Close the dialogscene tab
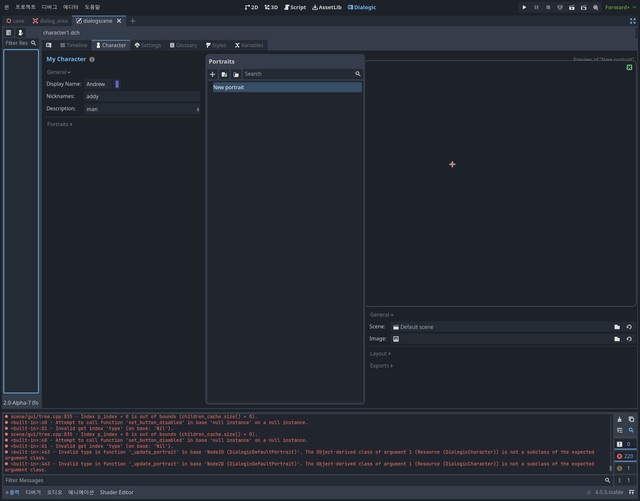Screen dimensions: 640x501 point(119,21)
